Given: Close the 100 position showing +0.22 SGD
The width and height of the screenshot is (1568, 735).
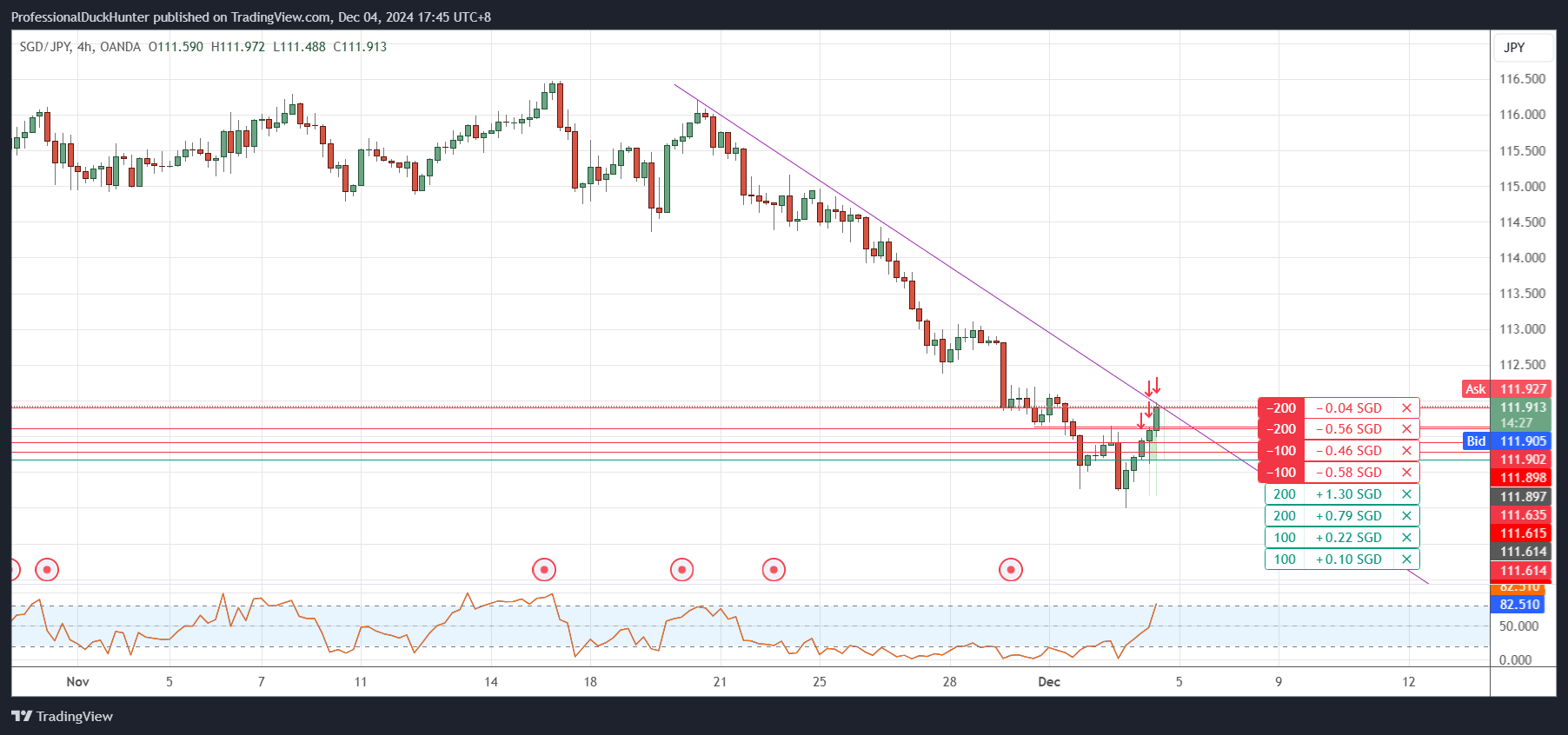Looking at the screenshot, I should coord(1406,538).
